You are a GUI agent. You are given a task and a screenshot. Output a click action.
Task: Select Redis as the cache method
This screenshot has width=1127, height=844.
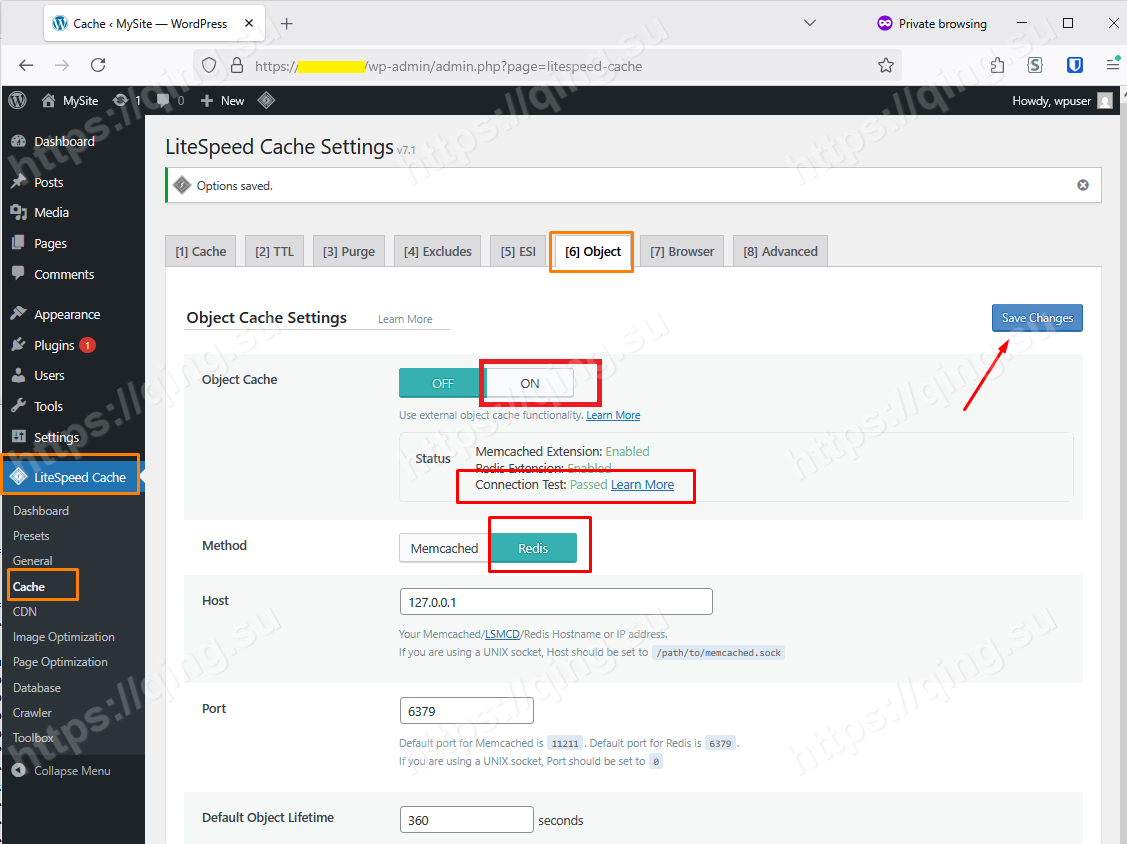(533, 549)
